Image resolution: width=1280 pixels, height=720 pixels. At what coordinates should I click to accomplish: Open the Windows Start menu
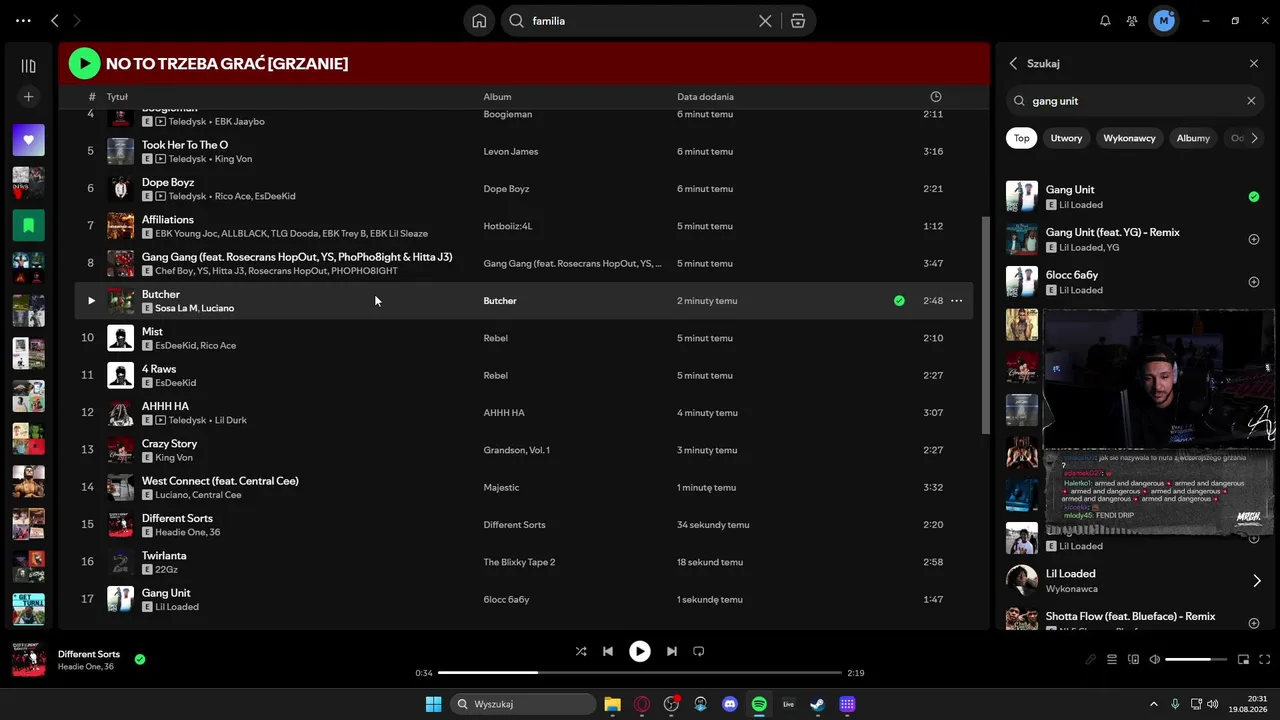click(433, 704)
